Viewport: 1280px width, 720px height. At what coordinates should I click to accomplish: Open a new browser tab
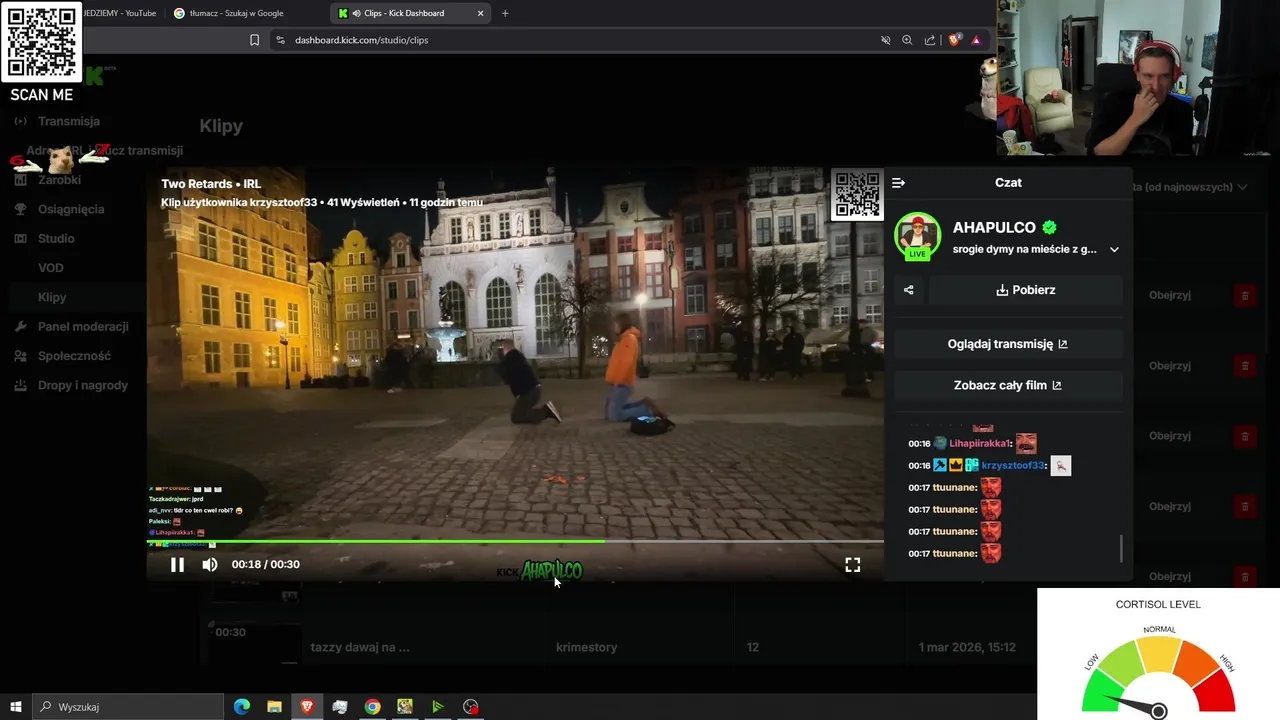[505, 13]
